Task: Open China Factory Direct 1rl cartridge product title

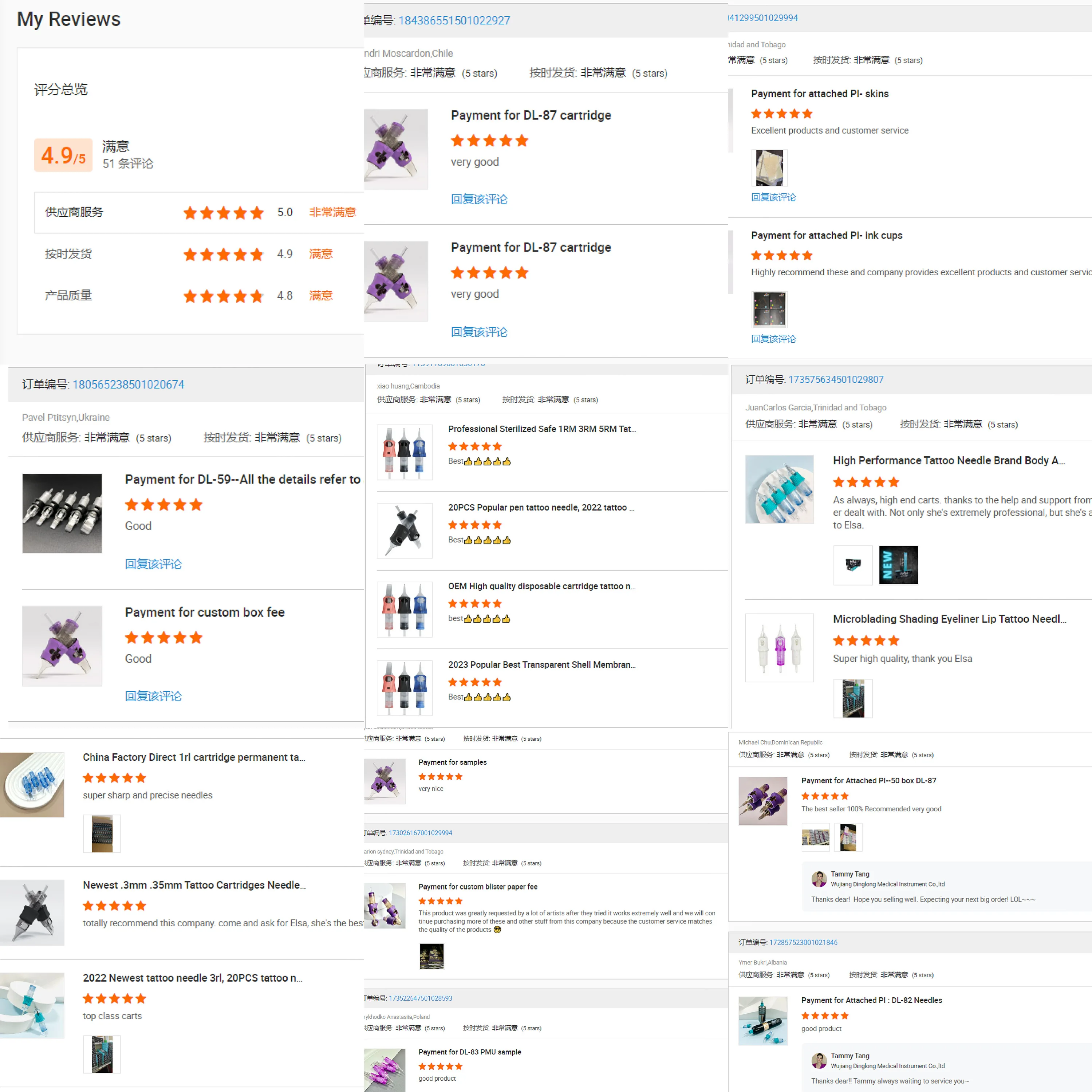Action: pos(194,757)
